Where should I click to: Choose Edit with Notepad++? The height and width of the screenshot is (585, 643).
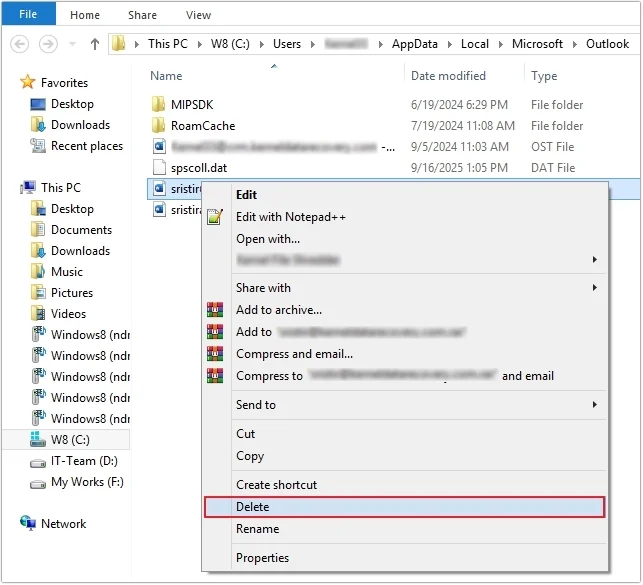pyautogui.click(x=291, y=217)
